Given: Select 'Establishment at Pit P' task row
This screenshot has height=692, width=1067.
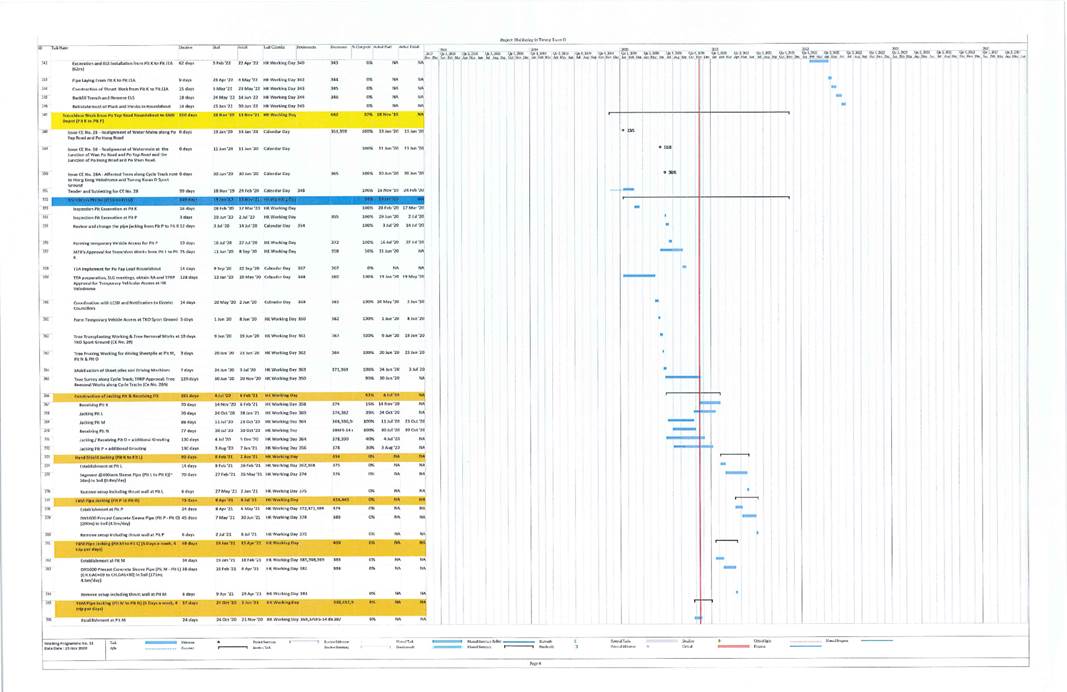Looking at the screenshot, I should pos(232,508).
